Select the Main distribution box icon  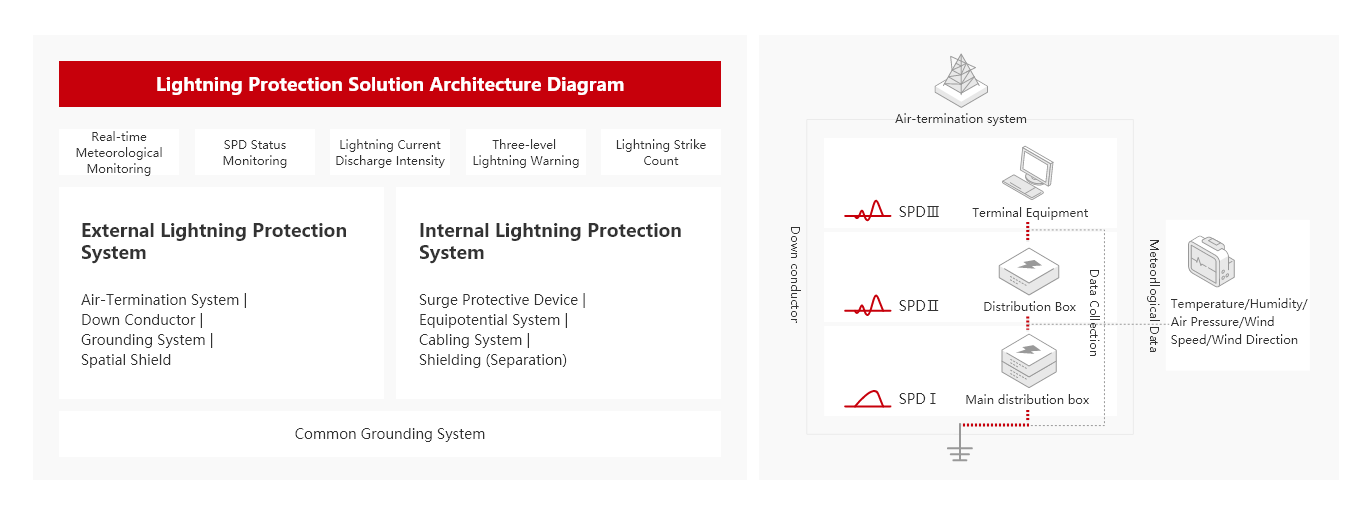[1029, 363]
